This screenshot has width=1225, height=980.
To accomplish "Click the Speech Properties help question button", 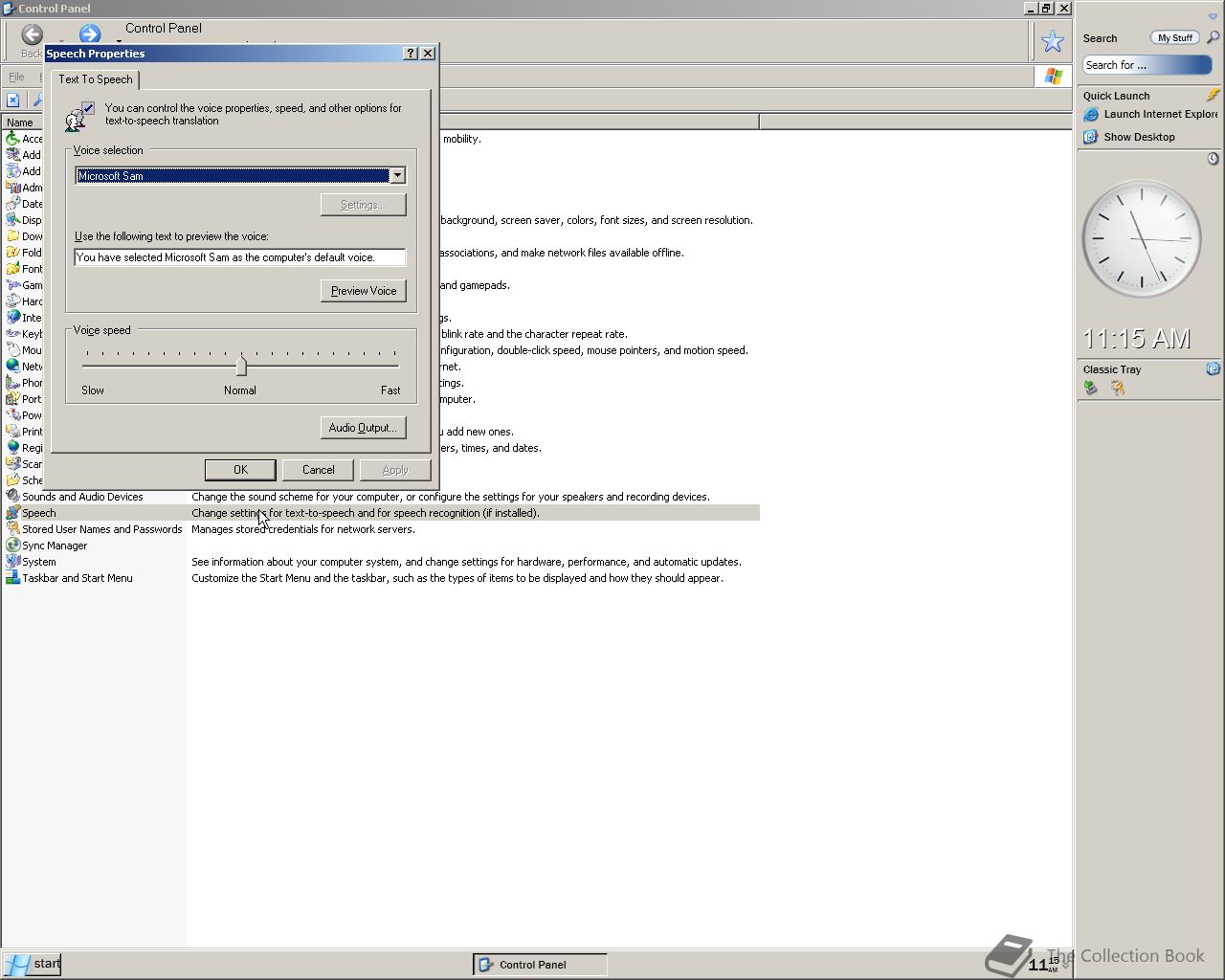I will pyautogui.click(x=411, y=54).
